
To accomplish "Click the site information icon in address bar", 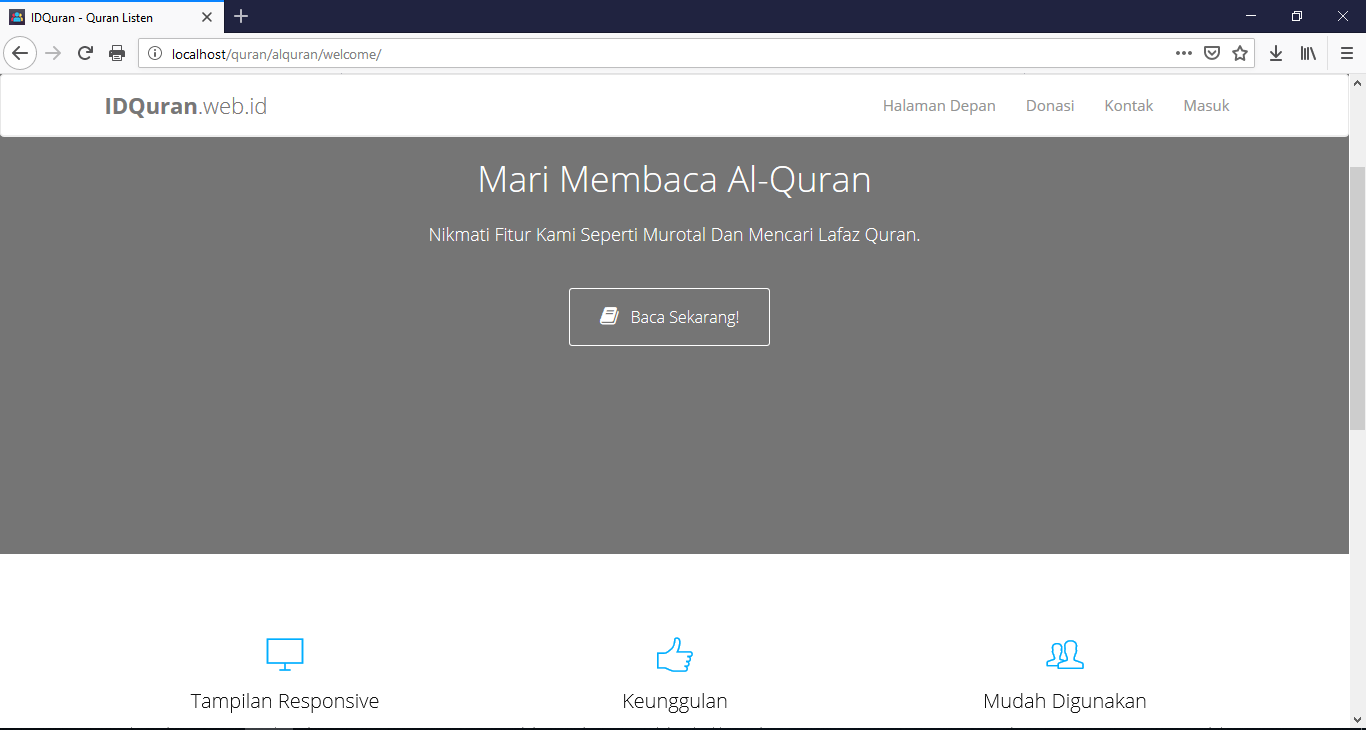I will (x=154, y=52).
